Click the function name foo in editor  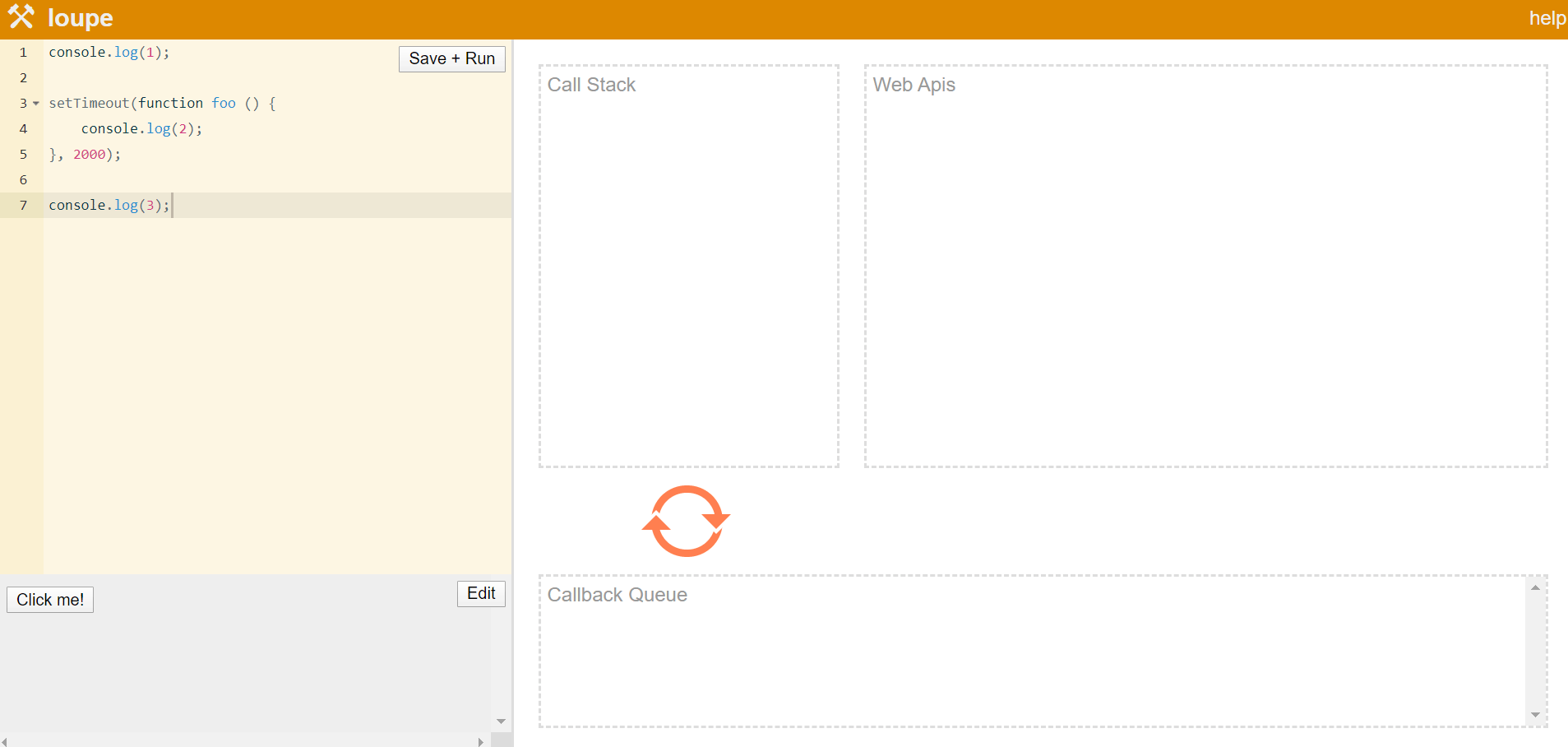[224, 104]
